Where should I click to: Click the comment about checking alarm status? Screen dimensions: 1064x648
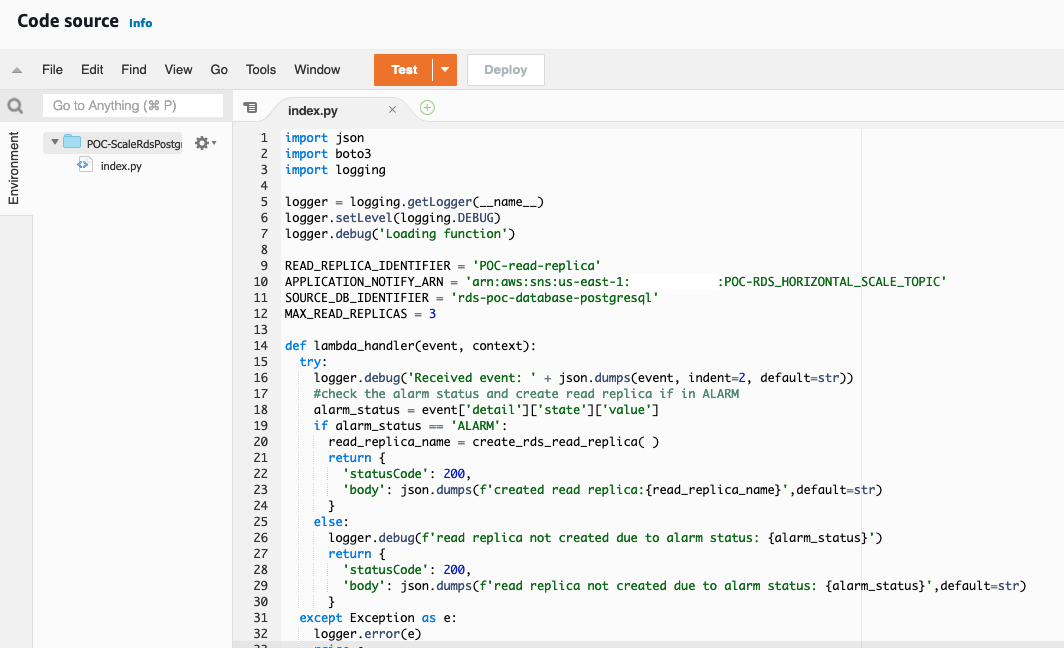526,394
